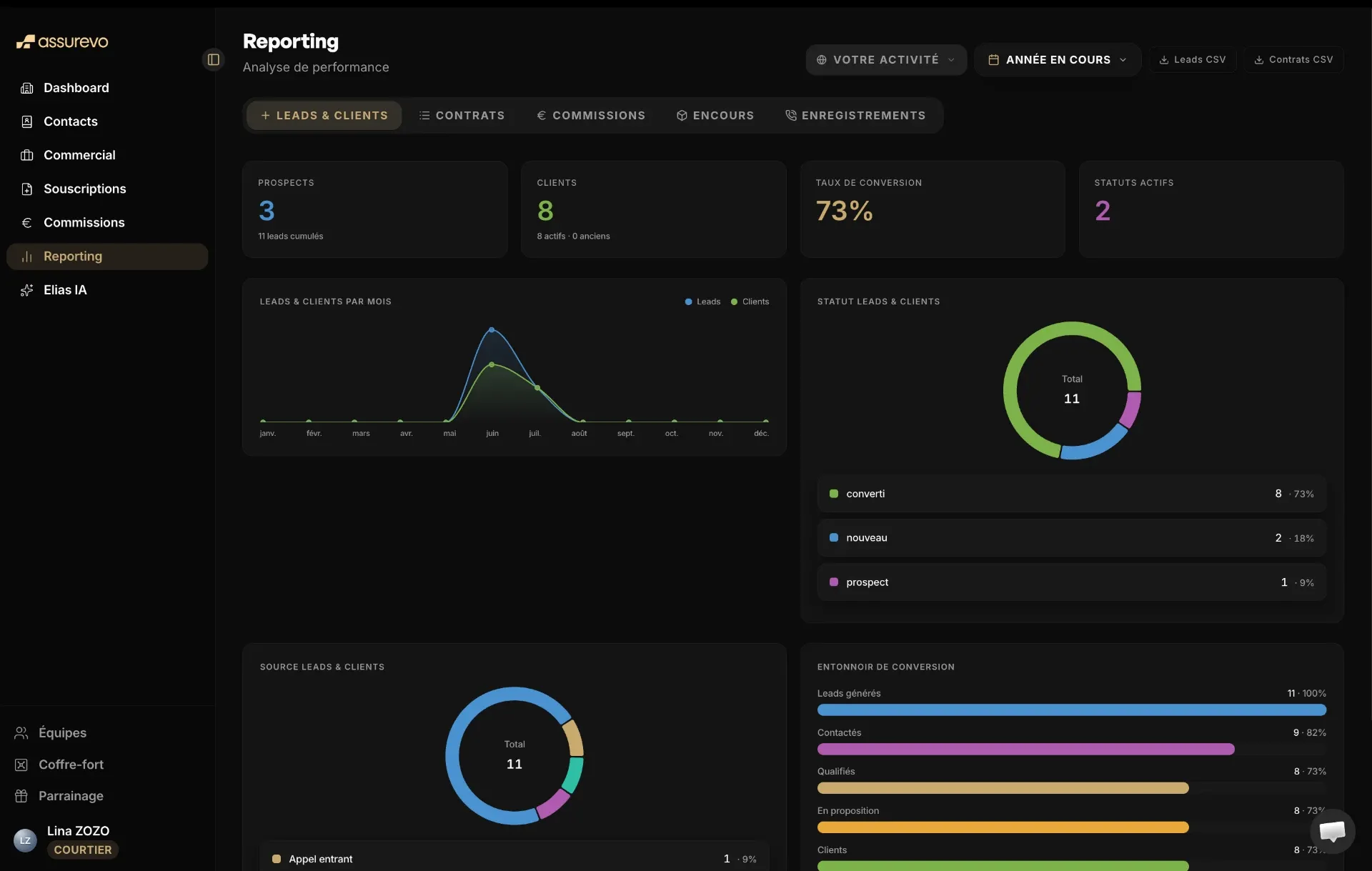Open Commissions from the sidebar
This screenshot has width=1372, height=871.
[107, 222]
